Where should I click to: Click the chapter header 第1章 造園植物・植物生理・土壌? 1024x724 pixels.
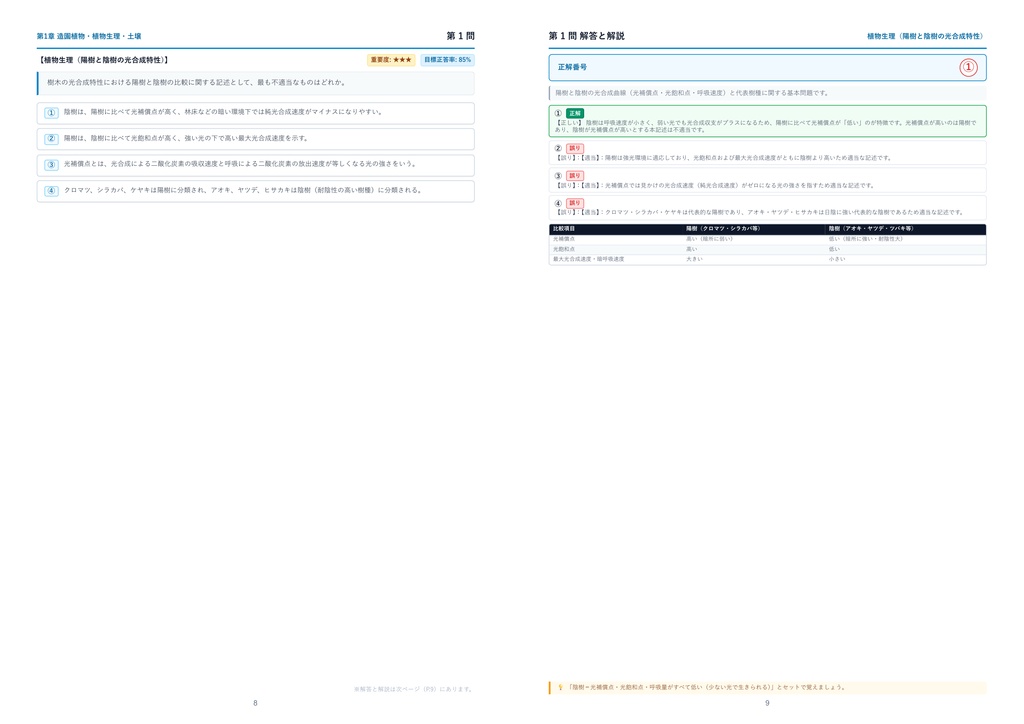pyautogui.click(x=89, y=36)
